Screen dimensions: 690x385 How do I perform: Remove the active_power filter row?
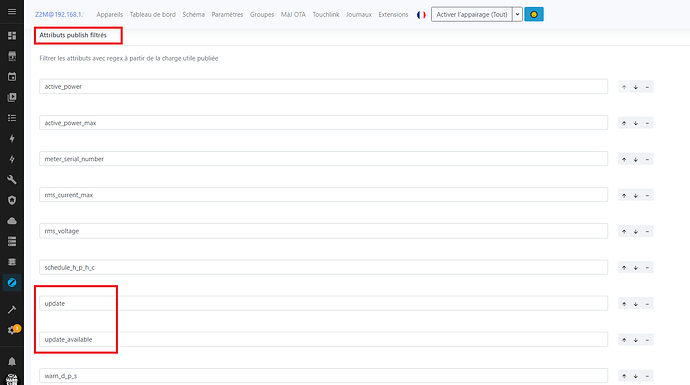tap(647, 87)
